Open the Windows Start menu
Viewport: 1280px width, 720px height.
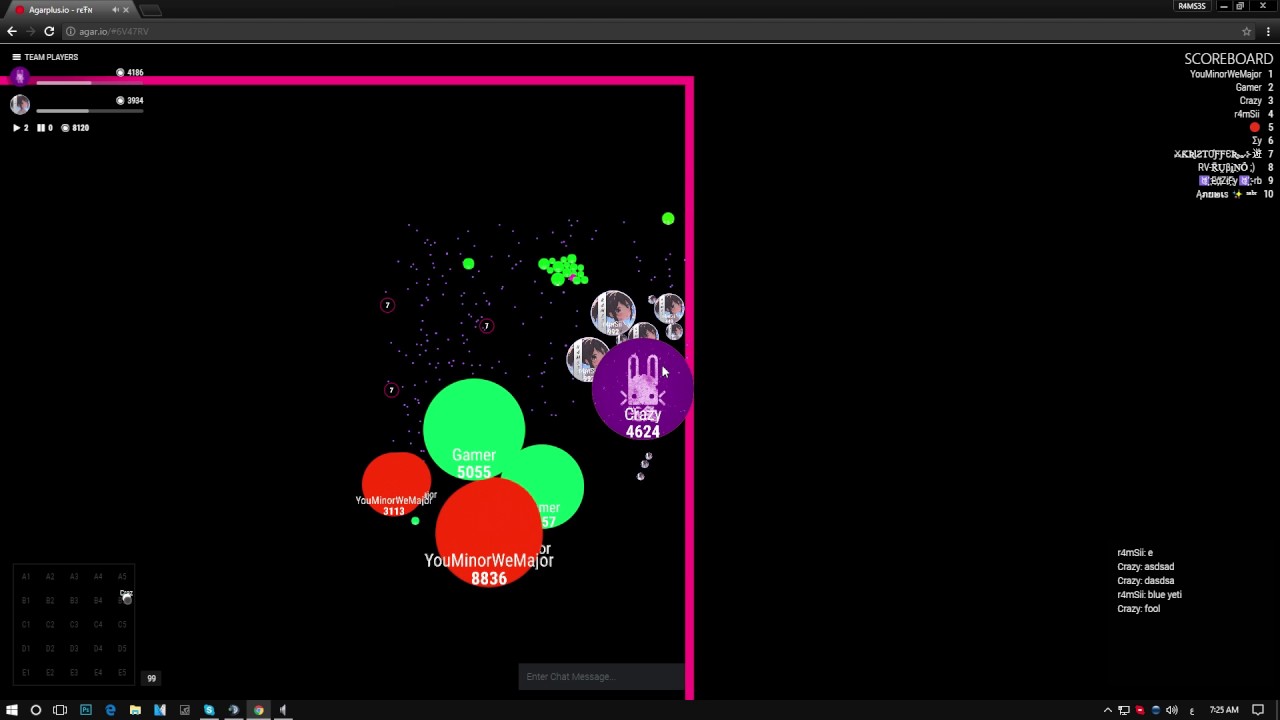click(12, 710)
